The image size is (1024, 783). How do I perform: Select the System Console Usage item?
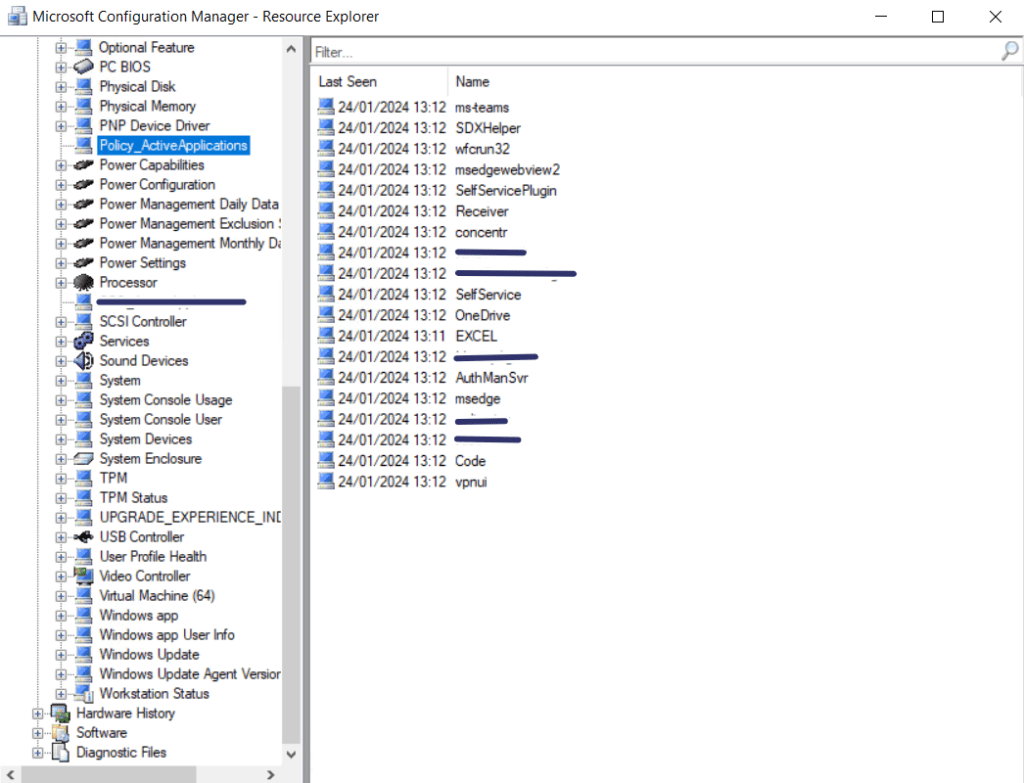[165, 400]
